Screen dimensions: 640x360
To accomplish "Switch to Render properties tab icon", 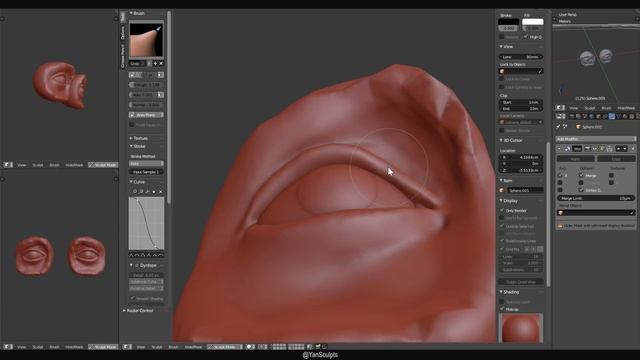I will 572,116.
